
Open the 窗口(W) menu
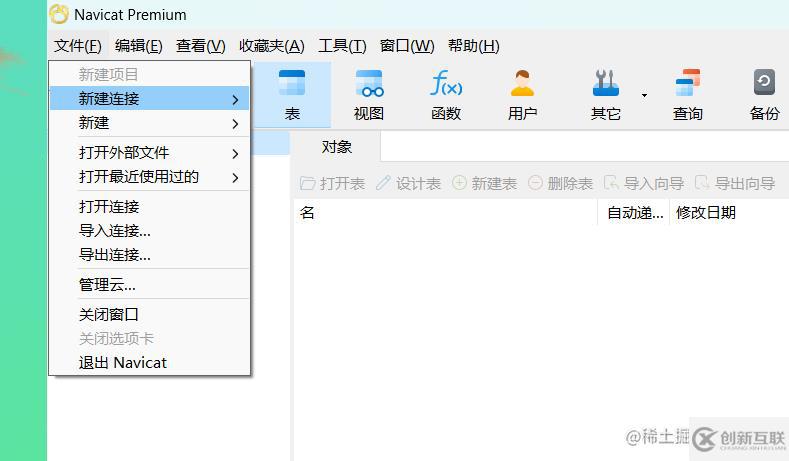coord(407,46)
